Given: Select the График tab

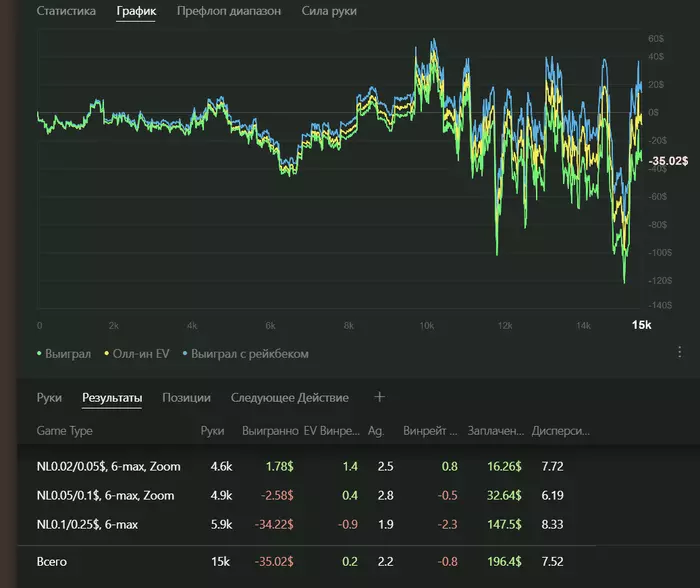Looking at the screenshot, I should [x=136, y=11].
